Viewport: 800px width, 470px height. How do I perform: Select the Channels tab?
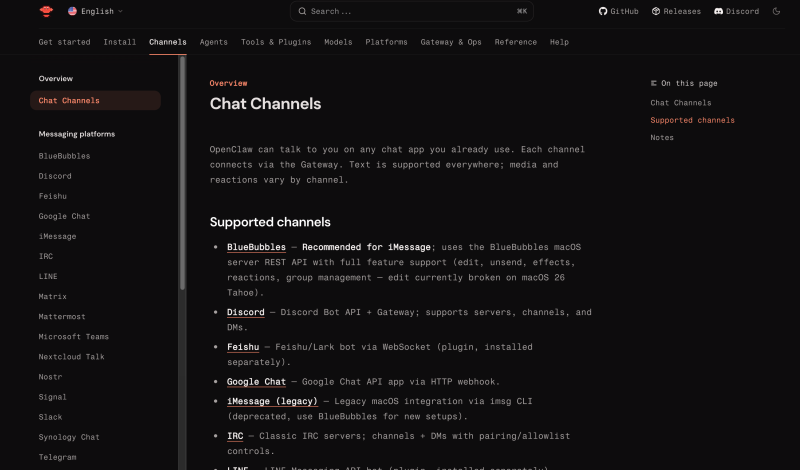pyautogui.click(x=167, y=42)
